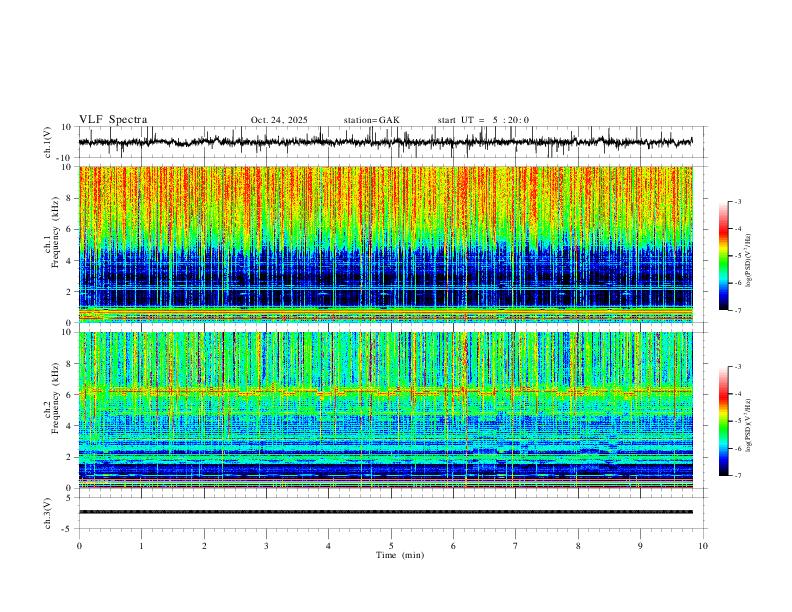Select the date text "Oct. 24, 2025"
792x612 pixels.
279,120
